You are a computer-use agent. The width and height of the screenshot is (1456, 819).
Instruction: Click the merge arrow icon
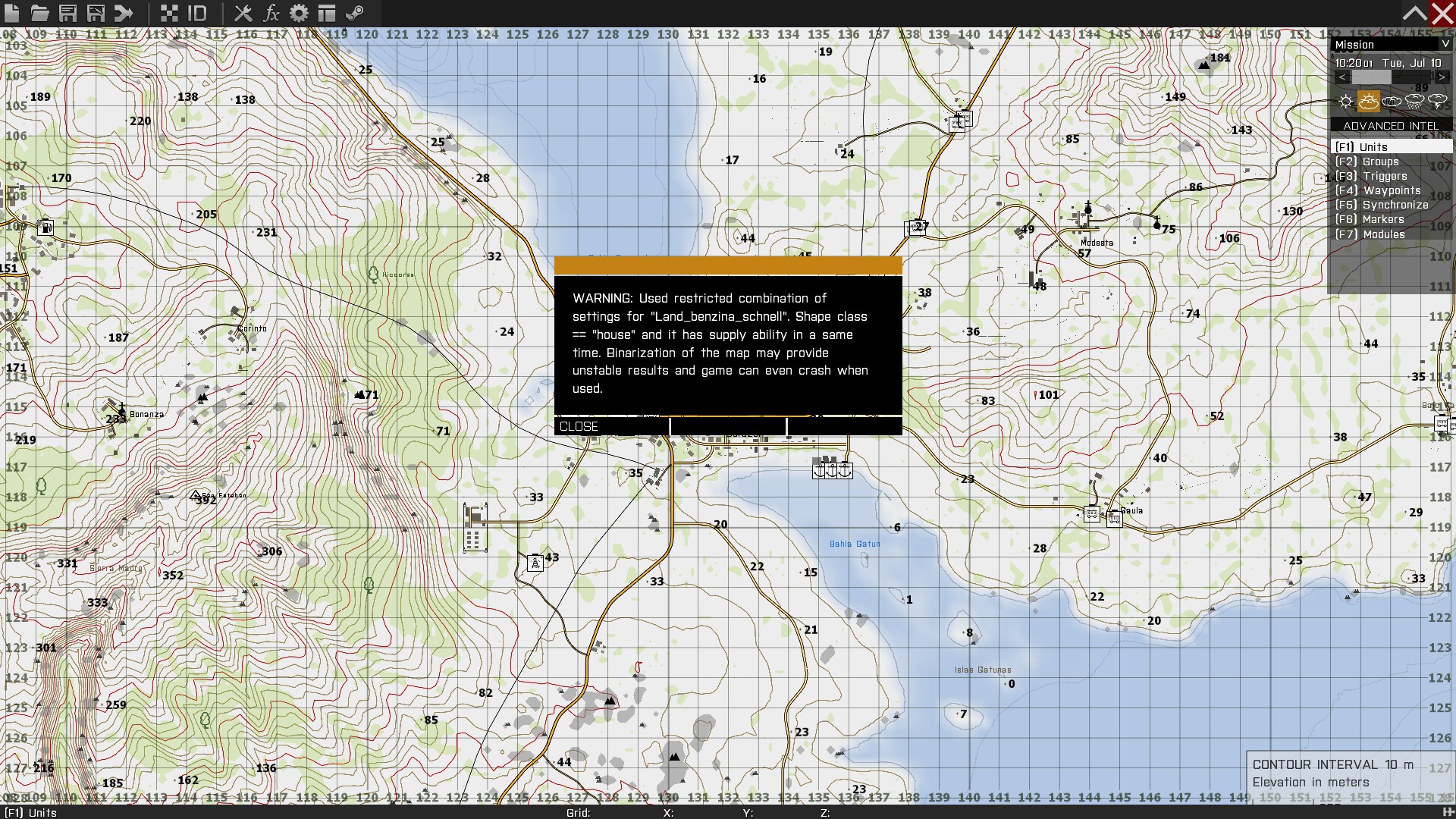tap(124, 13)
